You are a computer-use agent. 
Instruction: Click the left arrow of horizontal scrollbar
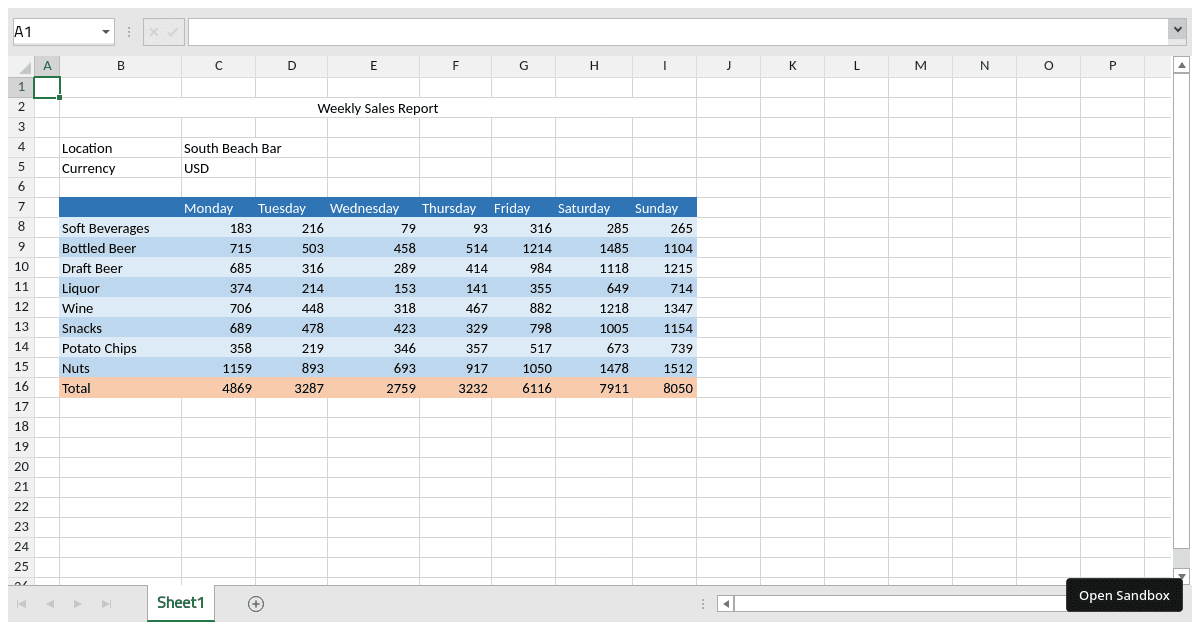(x=724, y=603)
